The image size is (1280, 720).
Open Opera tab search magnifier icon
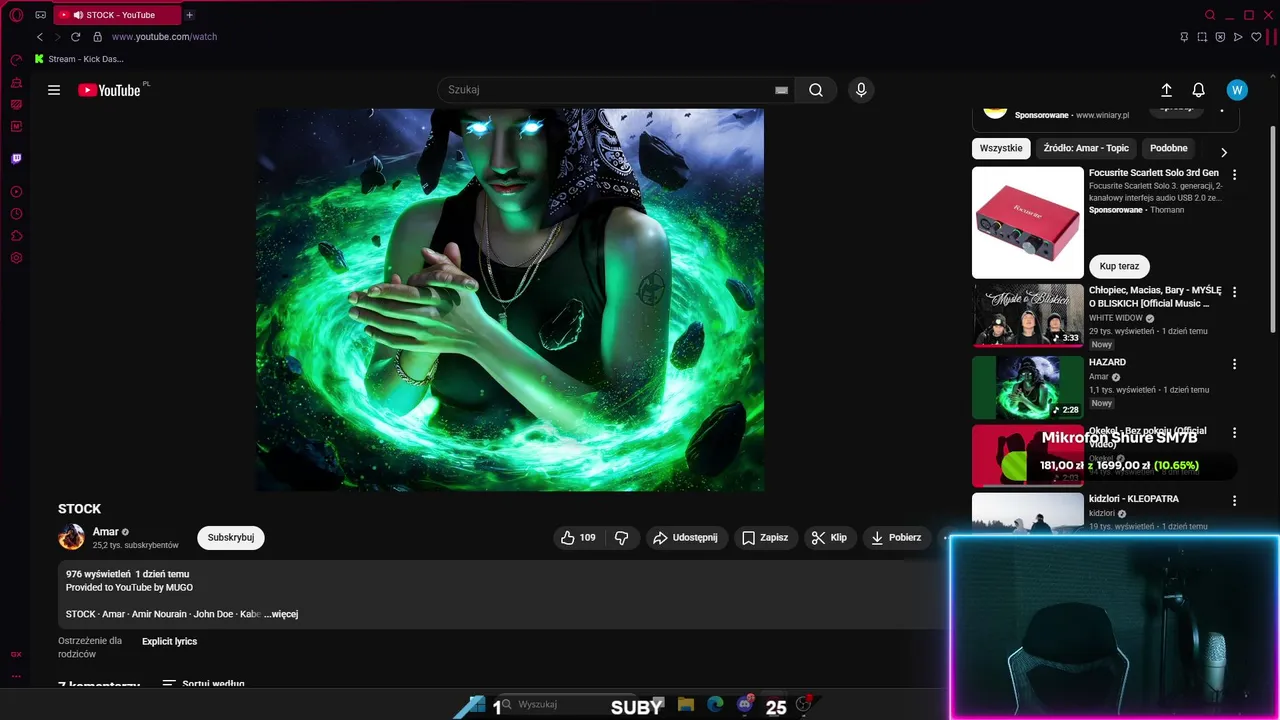pos(1210,15)
